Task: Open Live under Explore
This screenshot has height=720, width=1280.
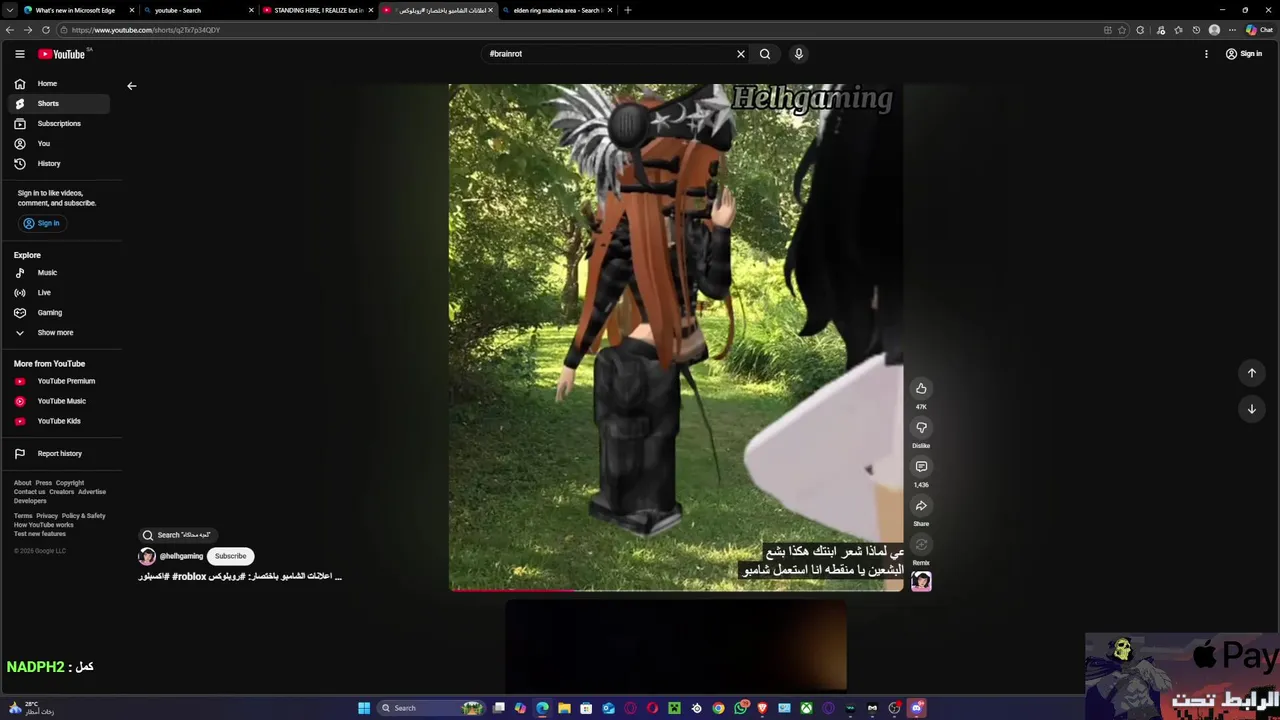Action: pos(61,293)
